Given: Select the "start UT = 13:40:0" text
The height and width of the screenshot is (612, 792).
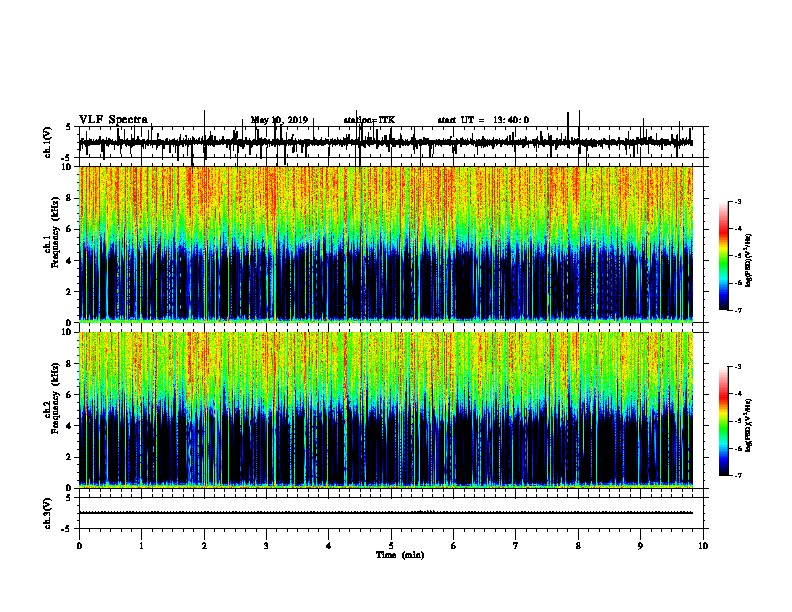Looking at the screenshot, I should (483, 120).
